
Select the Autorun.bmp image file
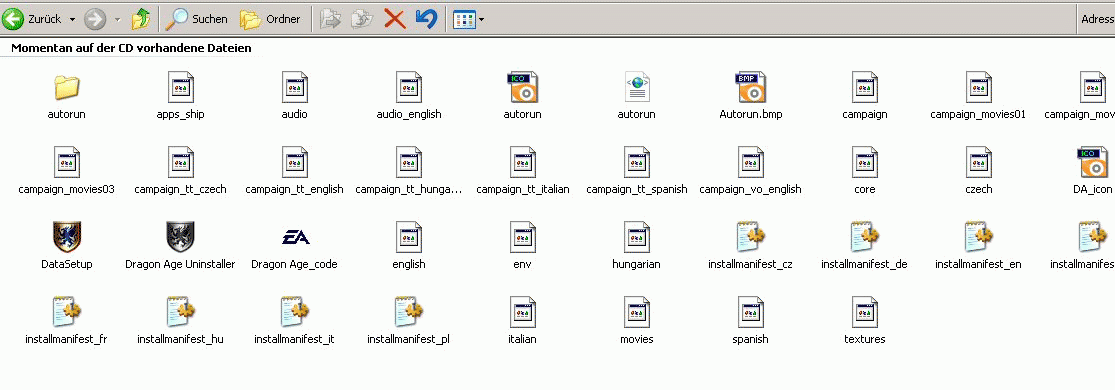pos(751,96)
